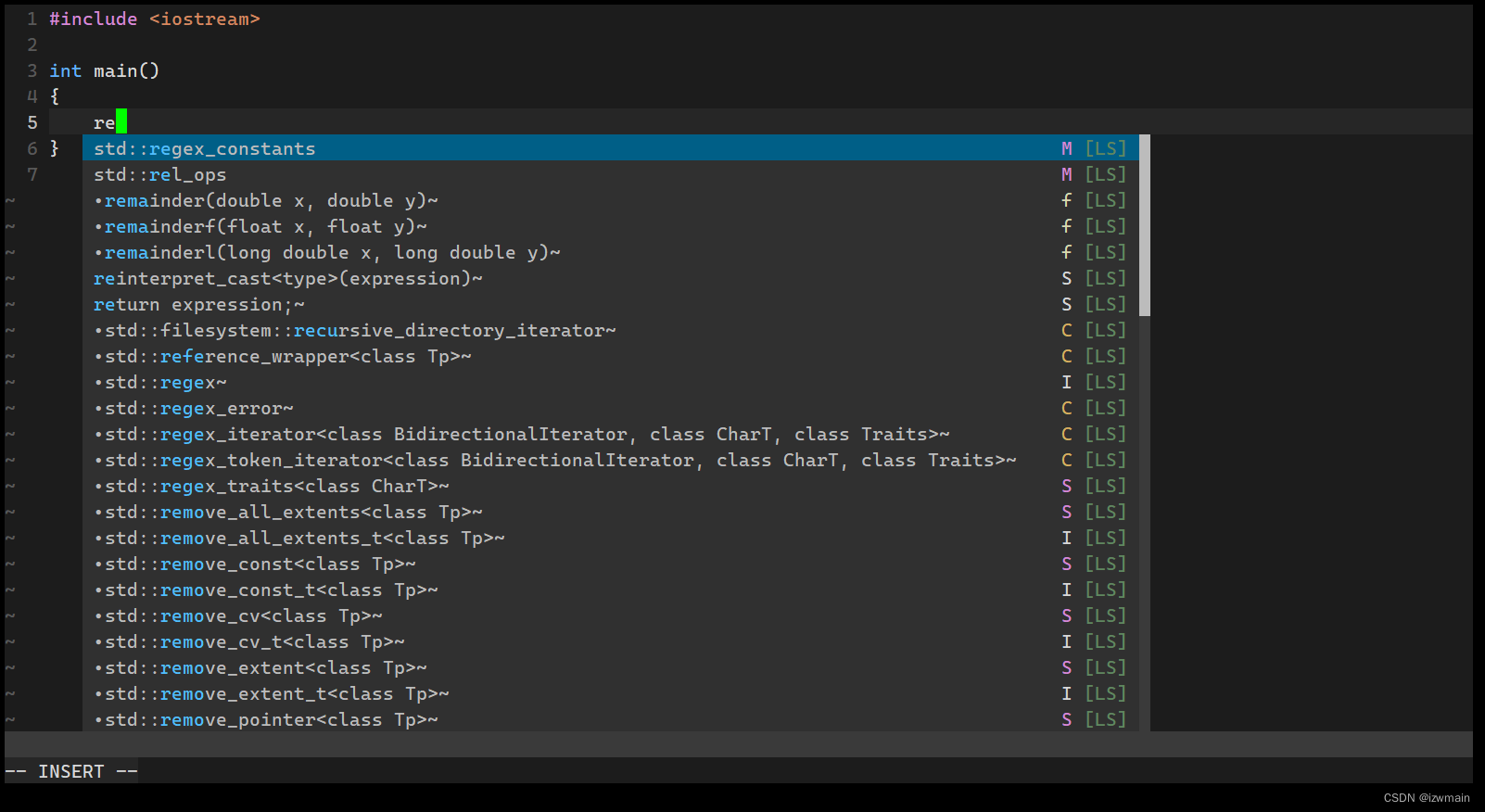1485x812 pixels.
Task: Click C kind icon for regex_iterator row
Action: click(x=1067, y=434)
